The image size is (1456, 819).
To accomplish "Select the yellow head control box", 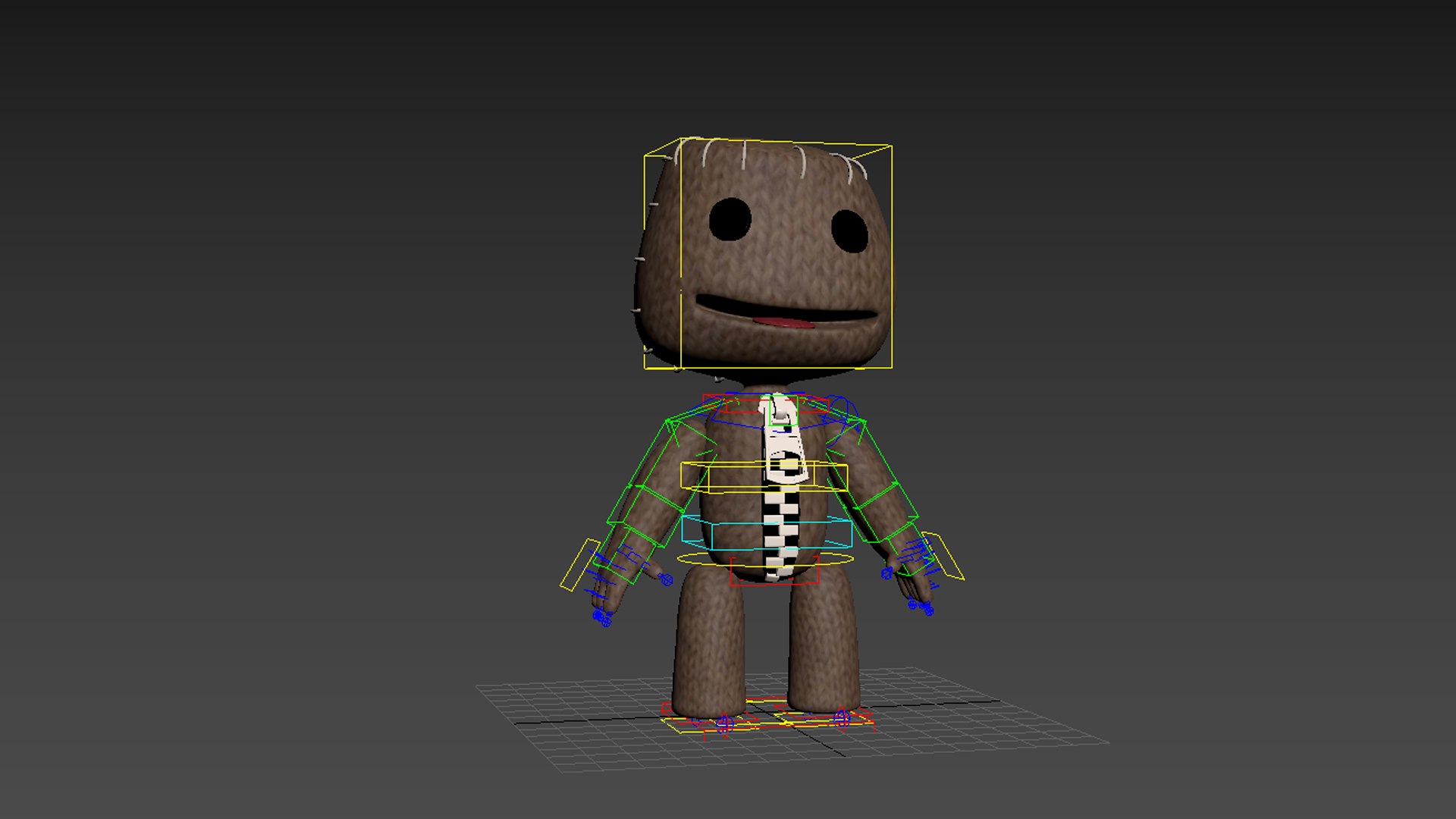I will [767, 254].
